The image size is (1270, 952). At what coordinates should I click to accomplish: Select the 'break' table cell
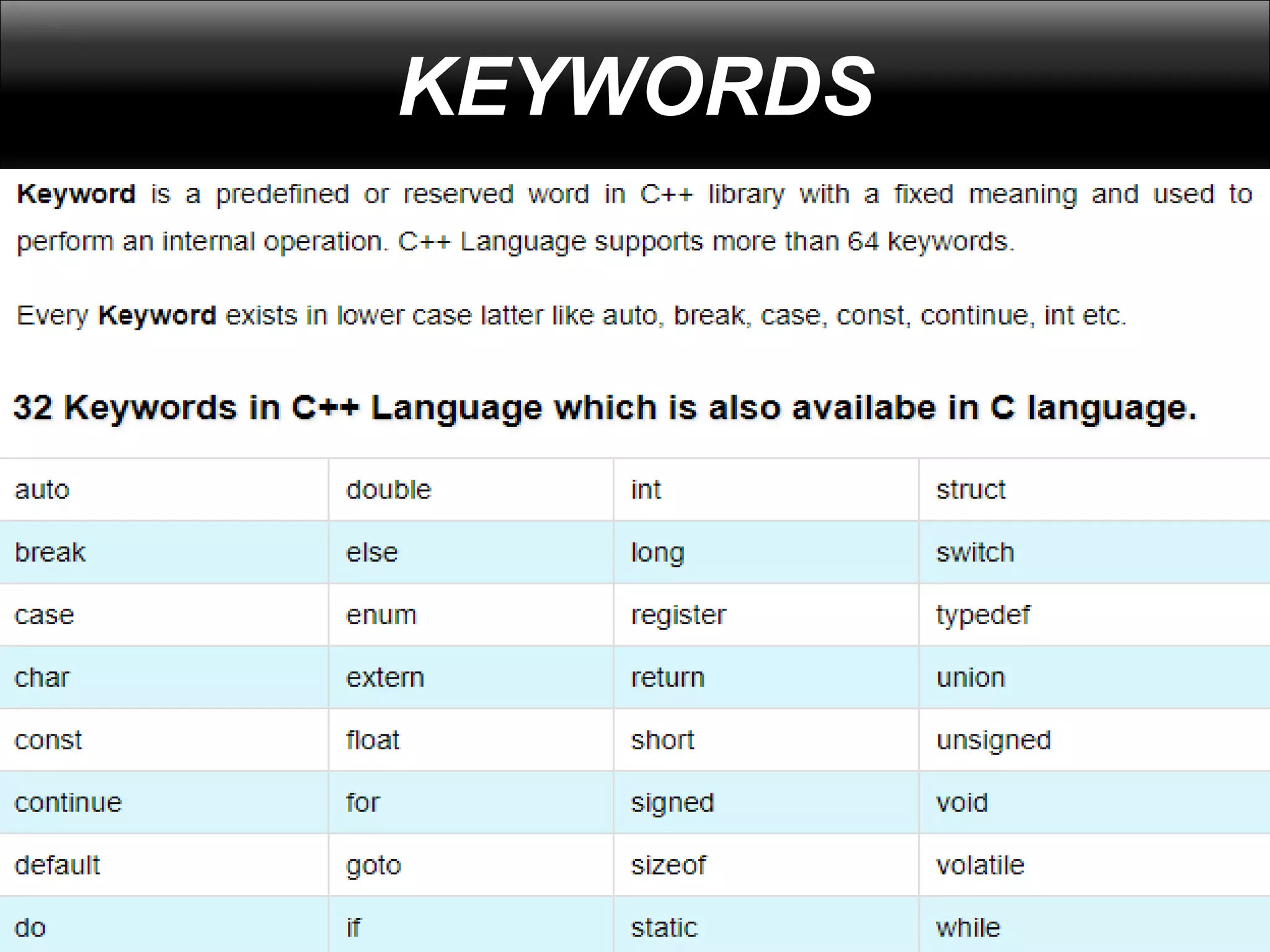pos(50,552)
